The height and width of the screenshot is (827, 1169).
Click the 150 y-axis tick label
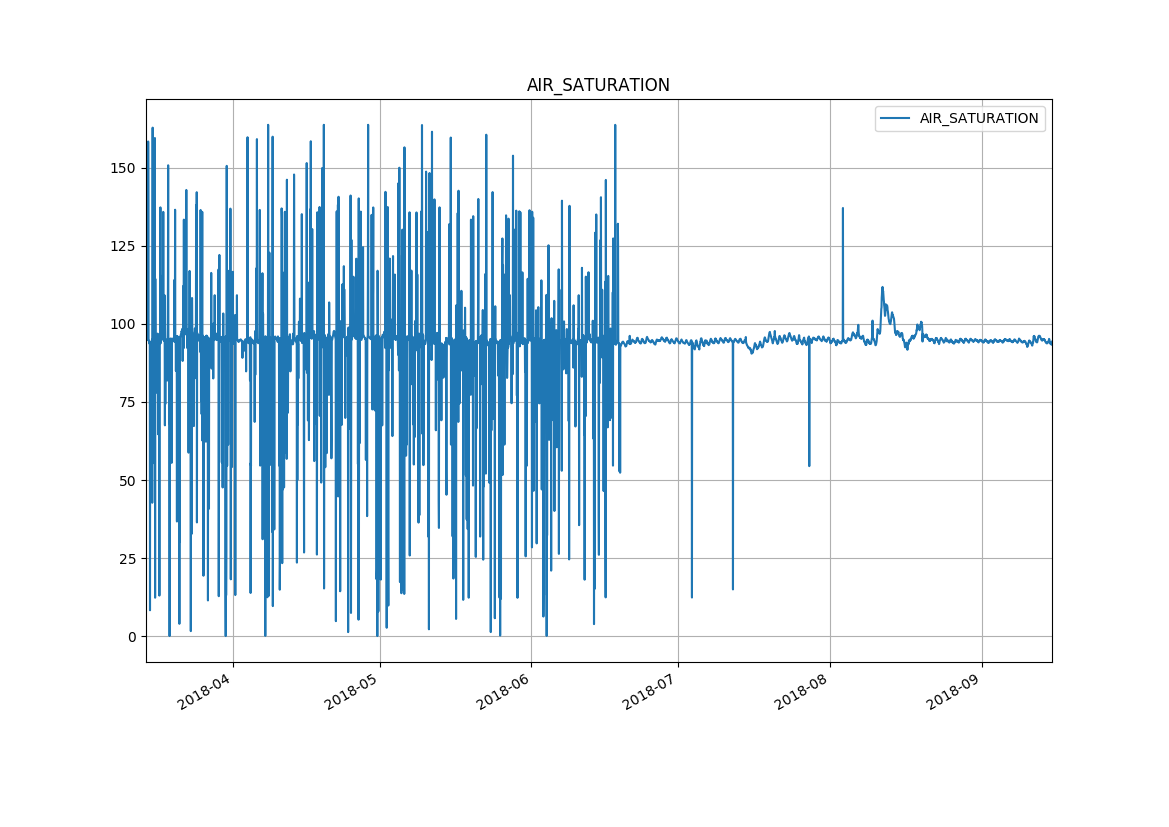pos(125,168)
